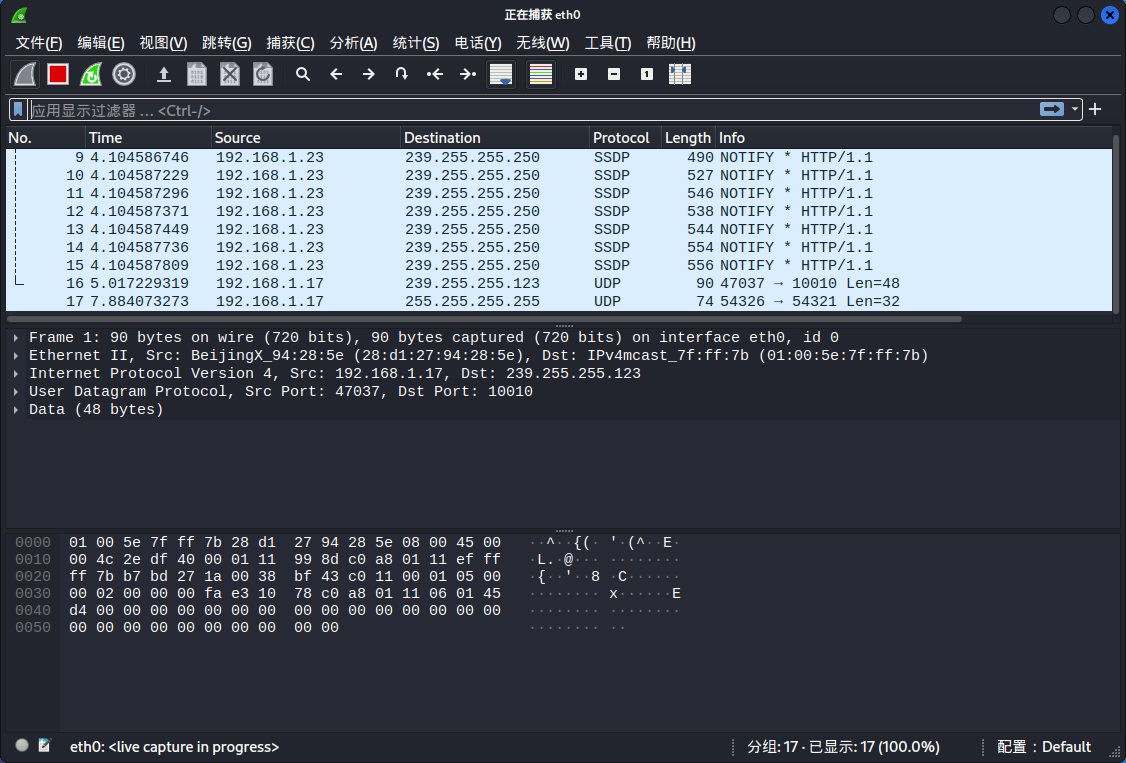Open find packet magnifier icon
The image size is (1126, 763).
click(x=303, y=74)
